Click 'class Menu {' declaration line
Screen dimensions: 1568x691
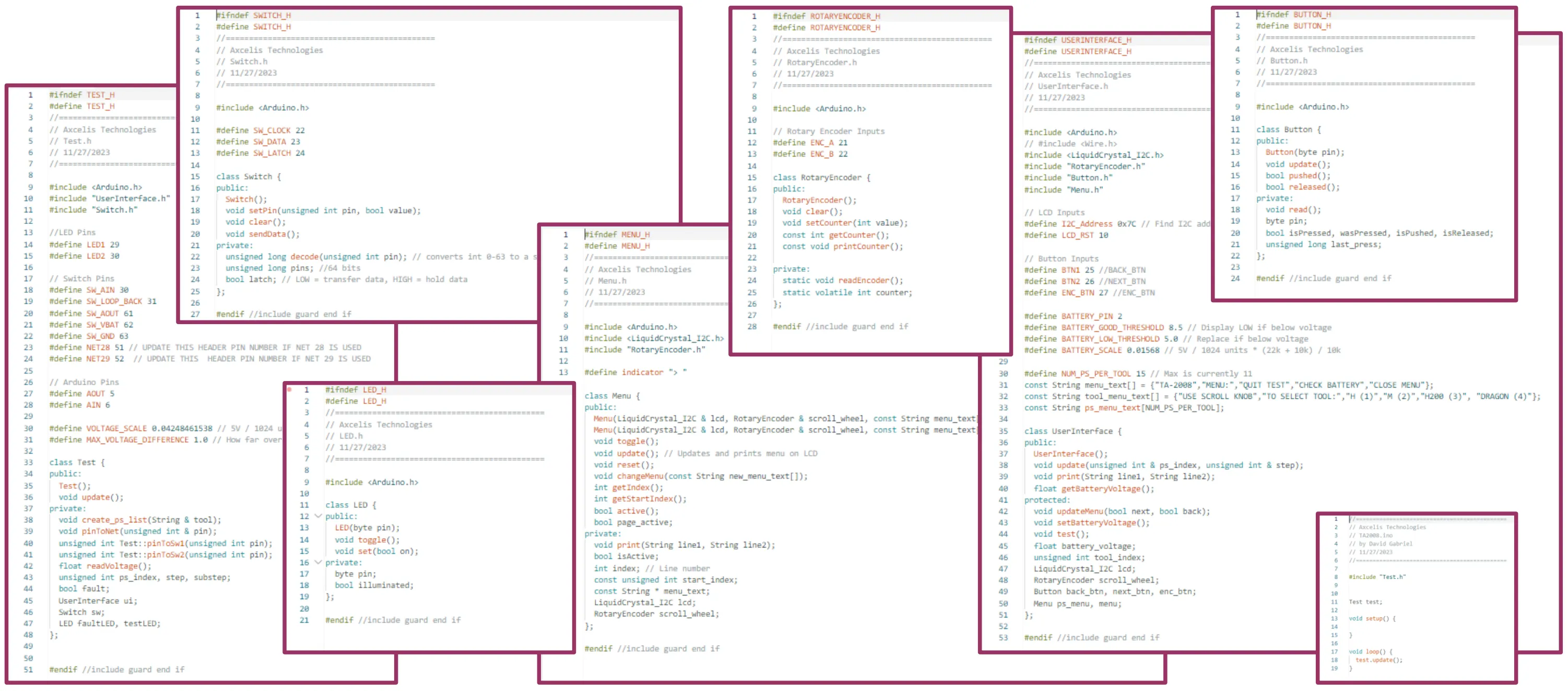(612, 396)
